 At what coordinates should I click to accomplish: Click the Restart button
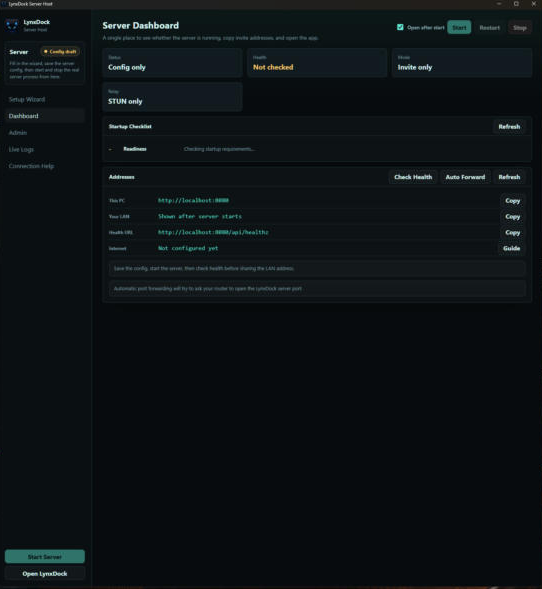coord(489,27)
